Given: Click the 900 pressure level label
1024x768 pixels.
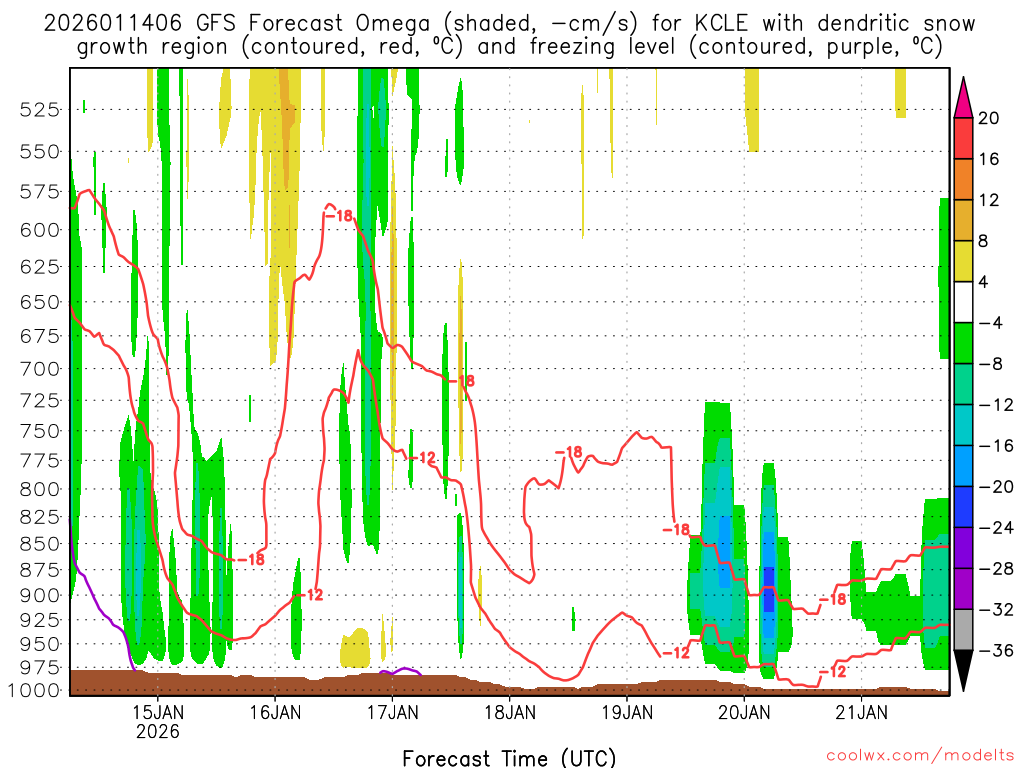Looking at the screenshot, I should pyautogui.click(x=40, y=595).
